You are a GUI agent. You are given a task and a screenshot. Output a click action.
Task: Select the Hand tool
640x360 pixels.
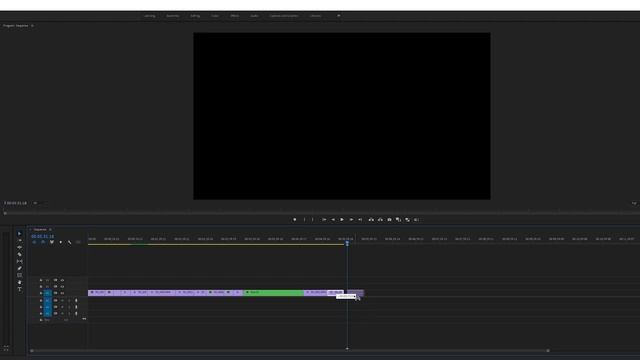click(19, 282)
